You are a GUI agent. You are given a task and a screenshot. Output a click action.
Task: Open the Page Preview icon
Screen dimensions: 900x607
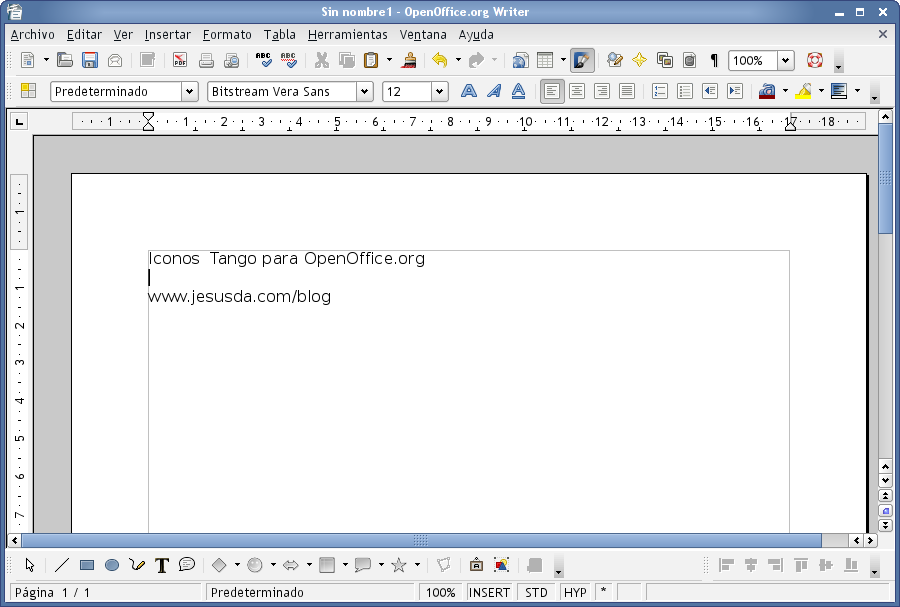click(x=231, y=60)
